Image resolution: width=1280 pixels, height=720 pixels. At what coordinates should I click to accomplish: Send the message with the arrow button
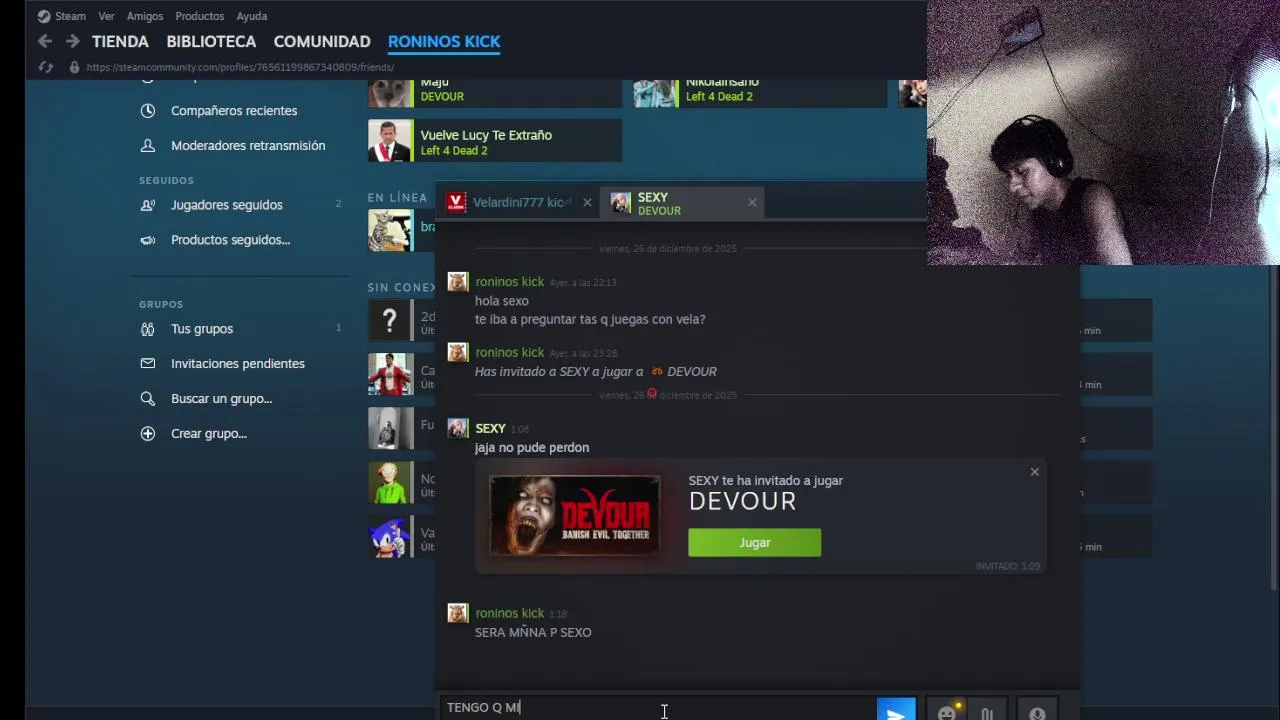pyautogui.click(x=896, y=710)
